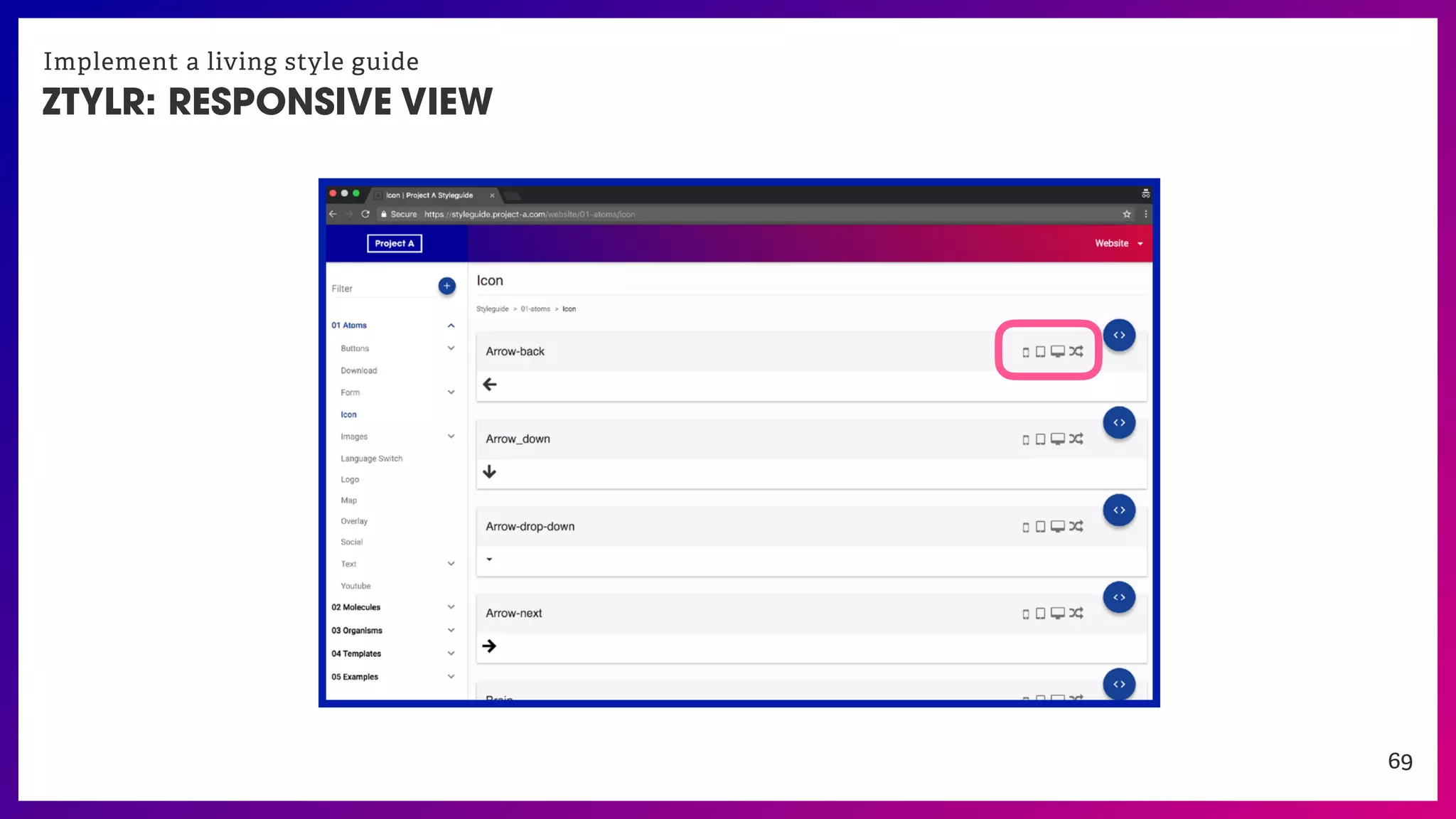Select random-size icon for Arrow_down
The image size is (1456, 819).
1076,439
